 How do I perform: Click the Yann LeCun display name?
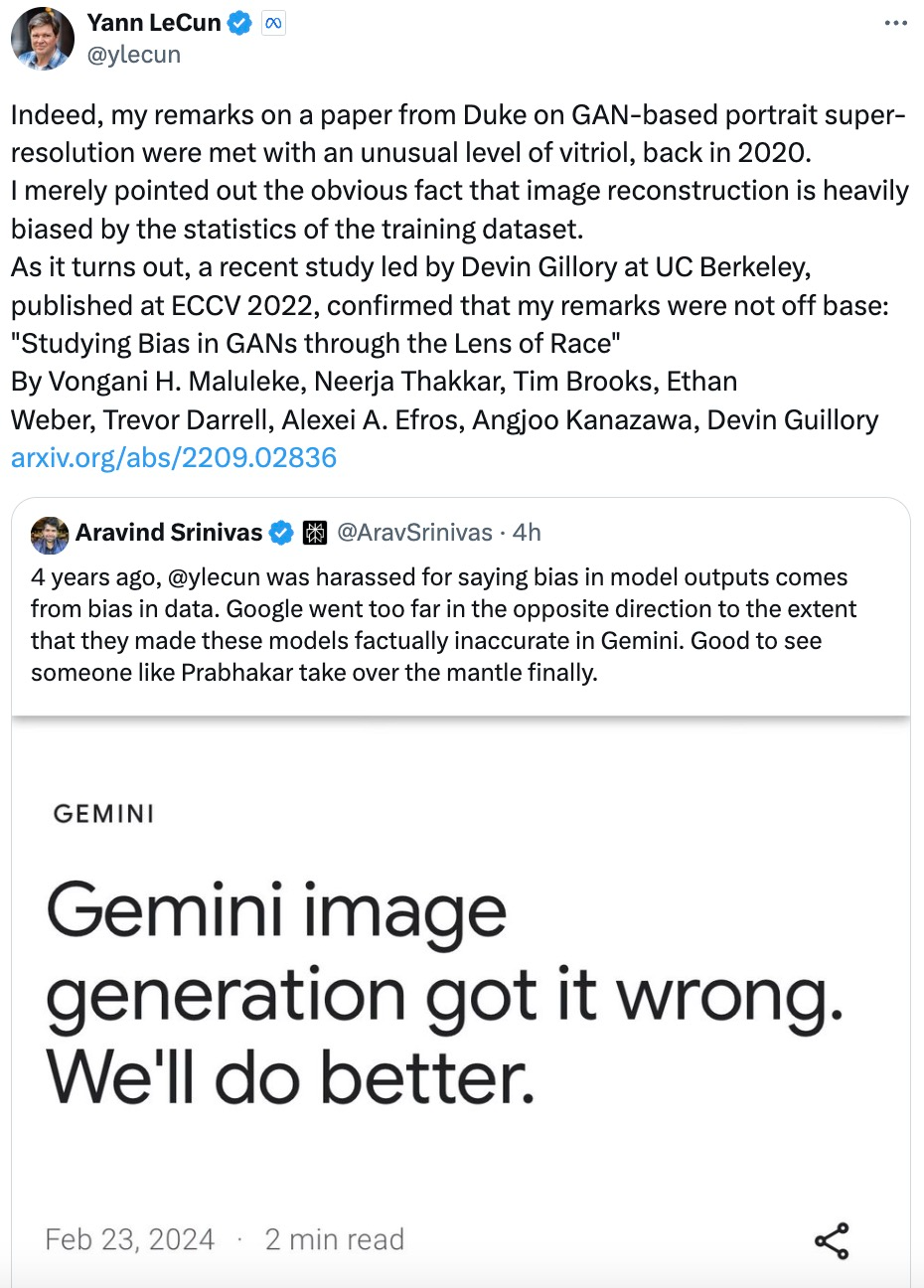154,23
